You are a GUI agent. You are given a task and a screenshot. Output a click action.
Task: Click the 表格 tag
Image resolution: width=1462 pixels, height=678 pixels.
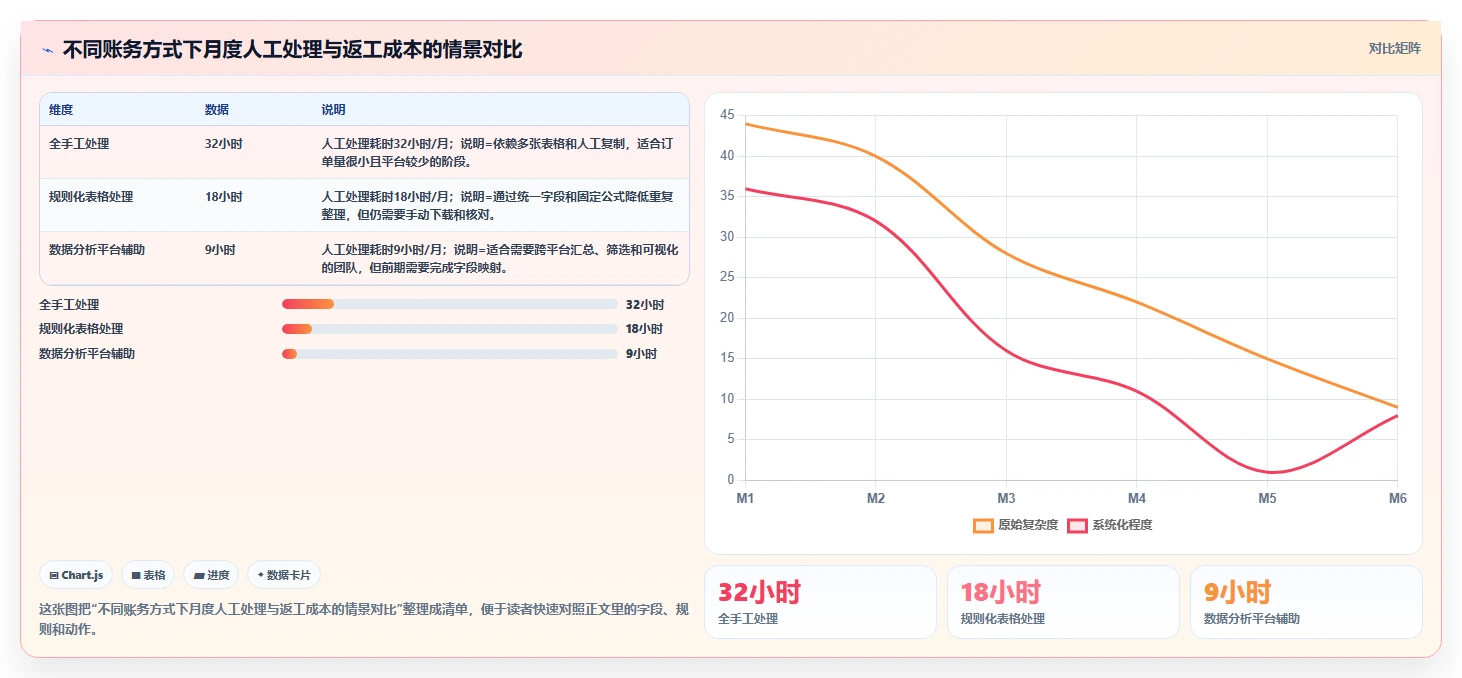tap(148, 575)
